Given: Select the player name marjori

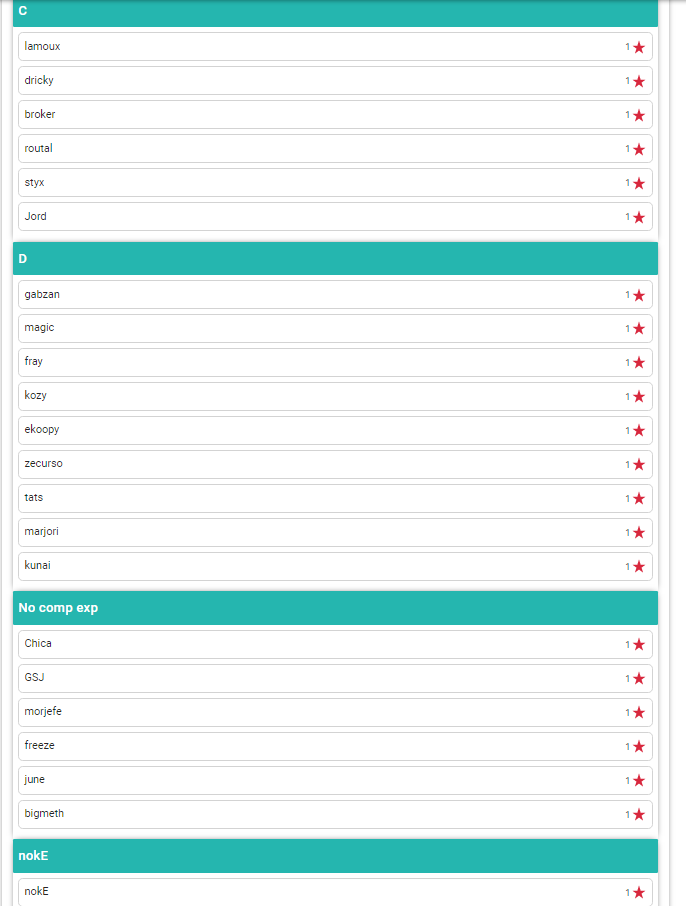Looking at the screenshot, I should click(x=41, y=532).
